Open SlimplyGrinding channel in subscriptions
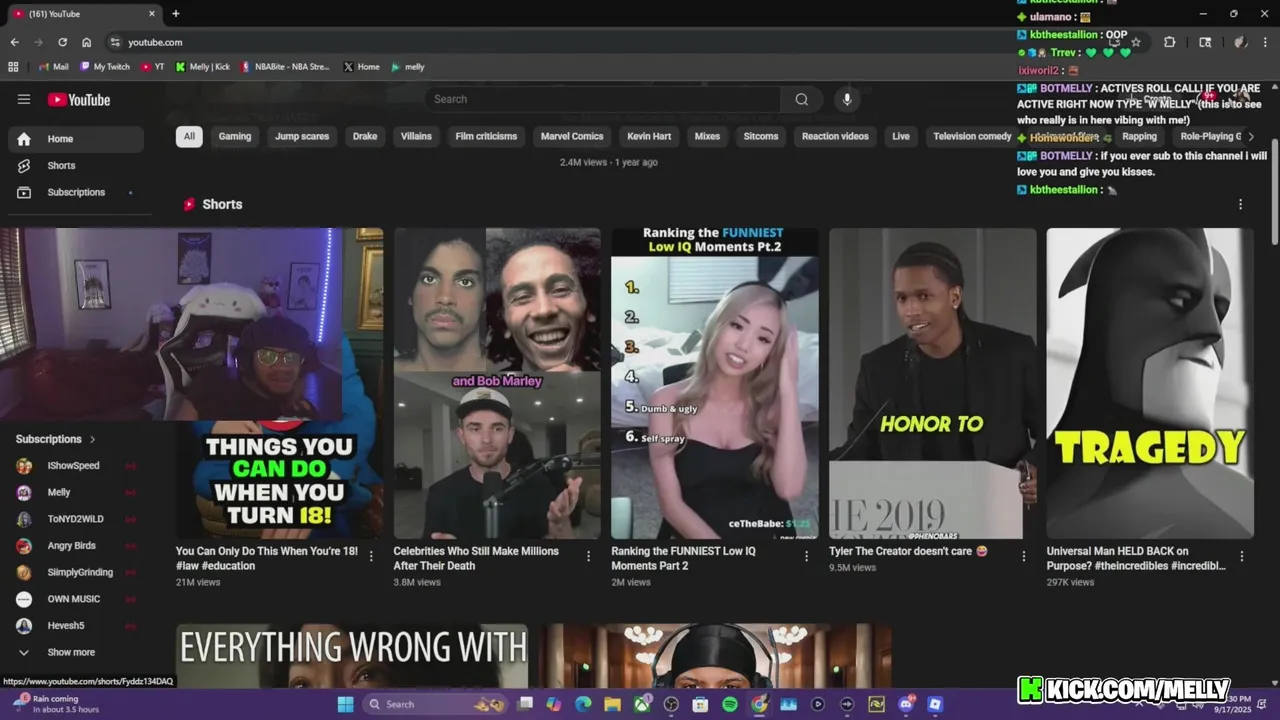The width and height of the screenshot is (1280, 720). [x=76, y=572]
